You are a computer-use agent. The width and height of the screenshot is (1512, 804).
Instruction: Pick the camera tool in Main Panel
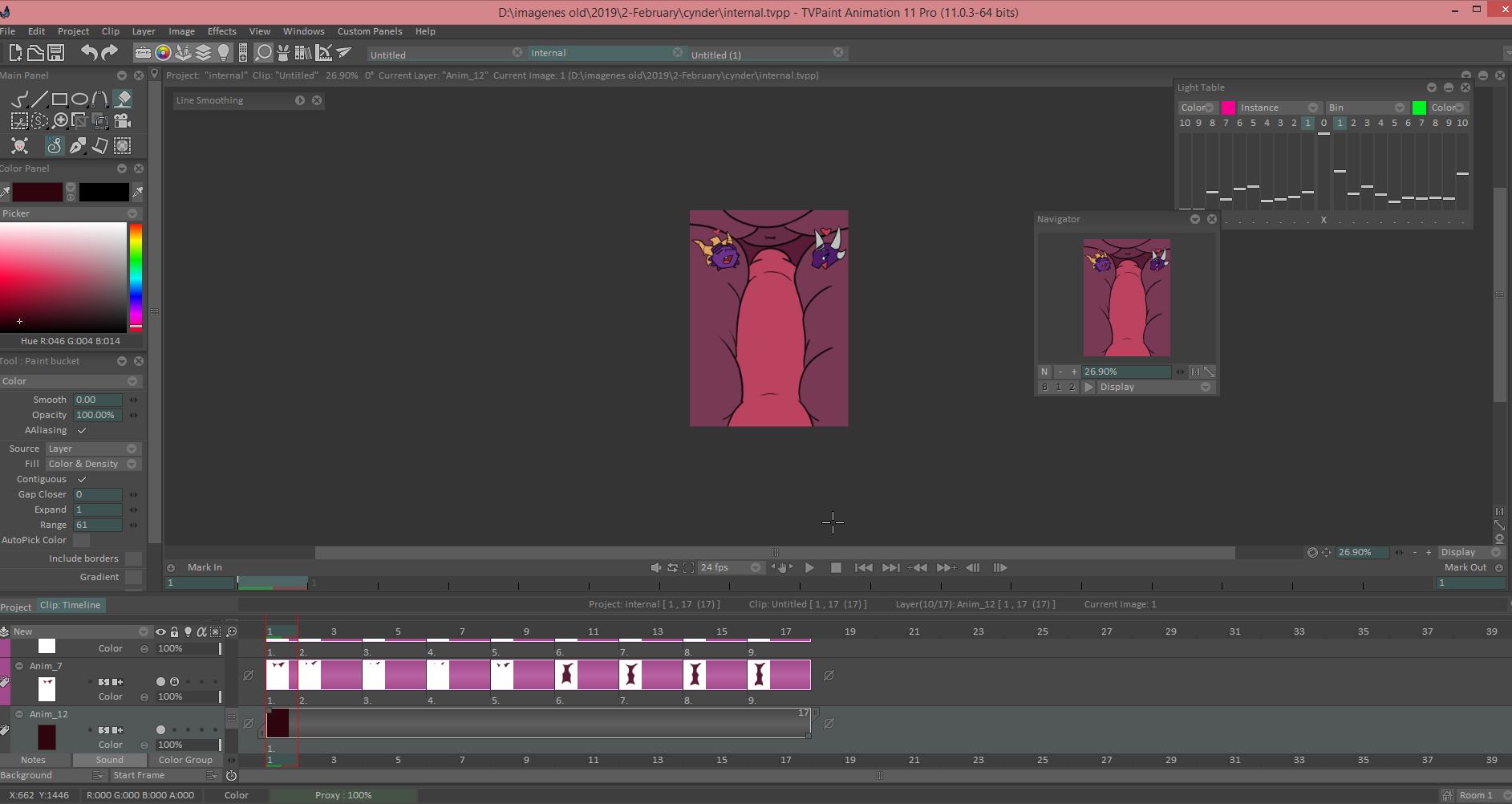click(122, 121)
